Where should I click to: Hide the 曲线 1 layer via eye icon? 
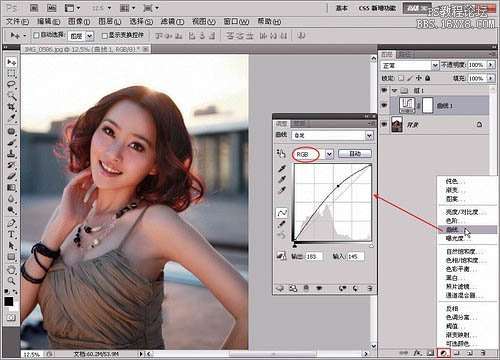click(384, 105)
